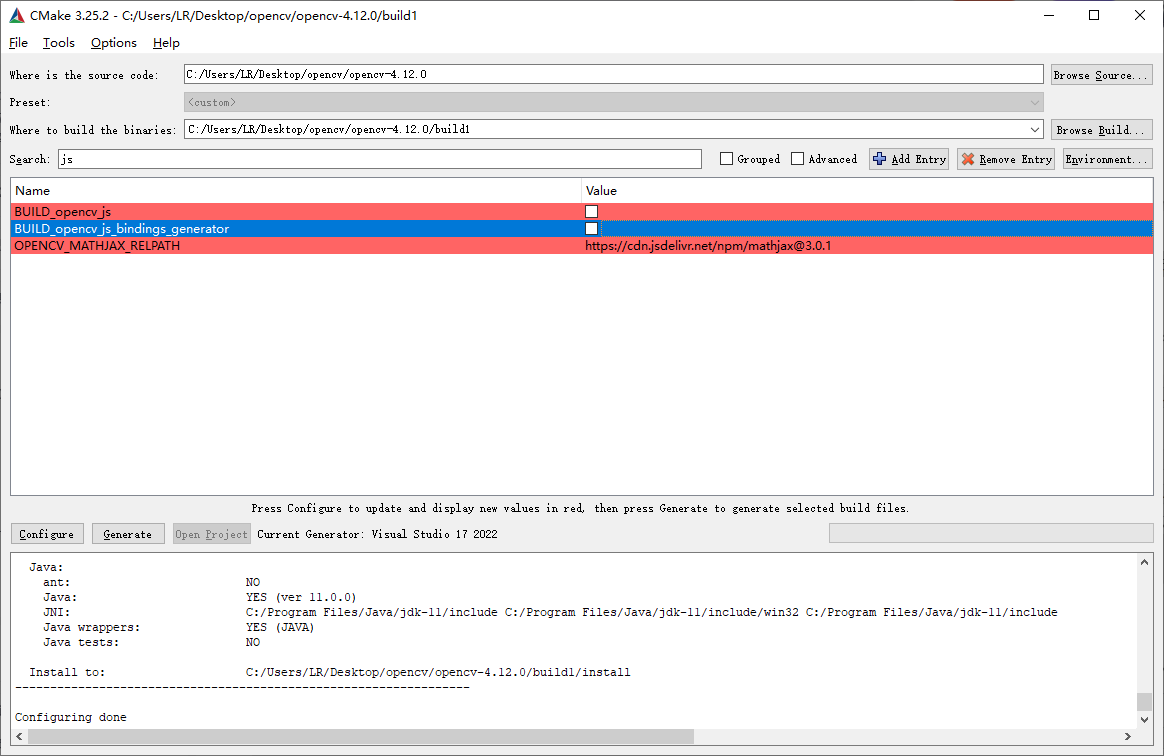This screenshot has width=1164, height=756.
Task: Click the red X icon on Remove Entry
Action: (x=968, y=159)
